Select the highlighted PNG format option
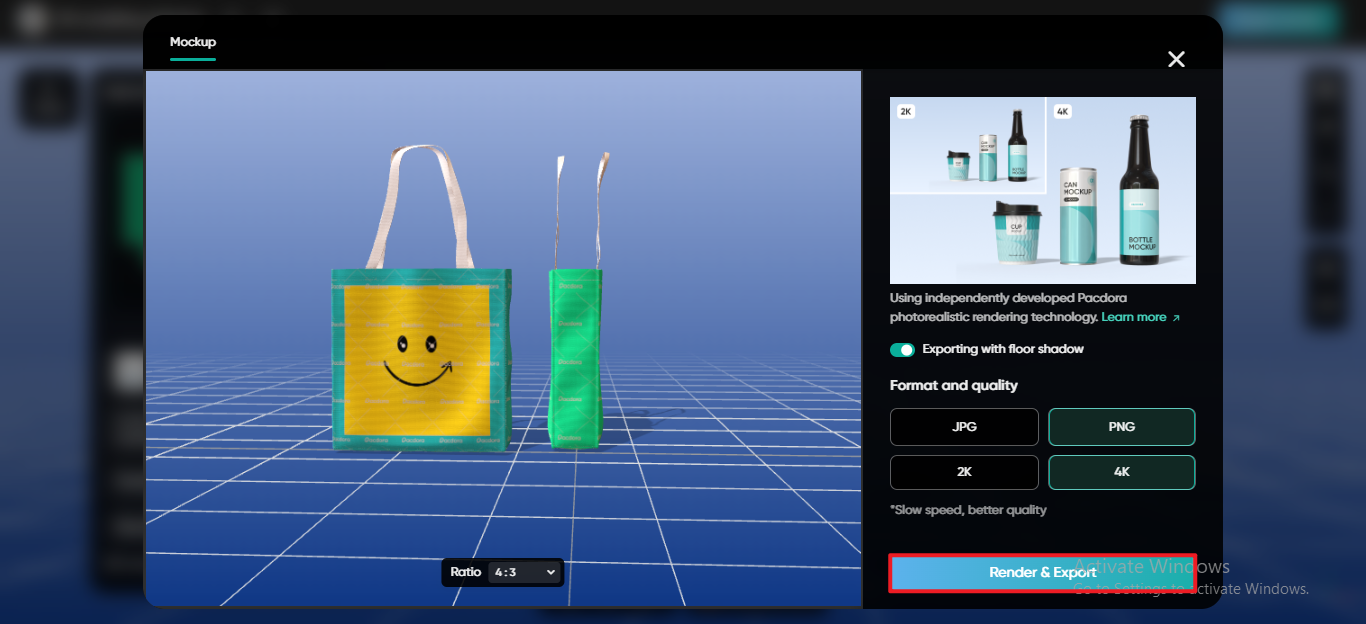 click(1121, 427)
